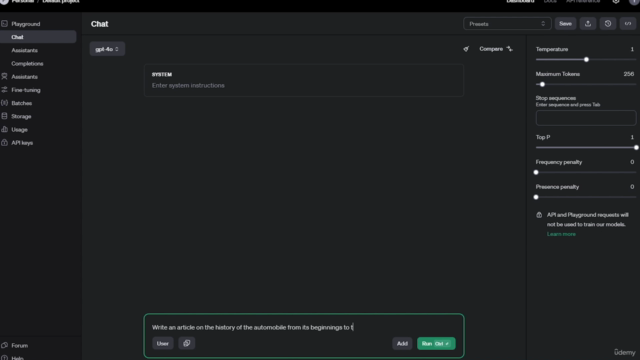Open the Completions page
This screenshot has width=640, height=360.
point(27,64)
